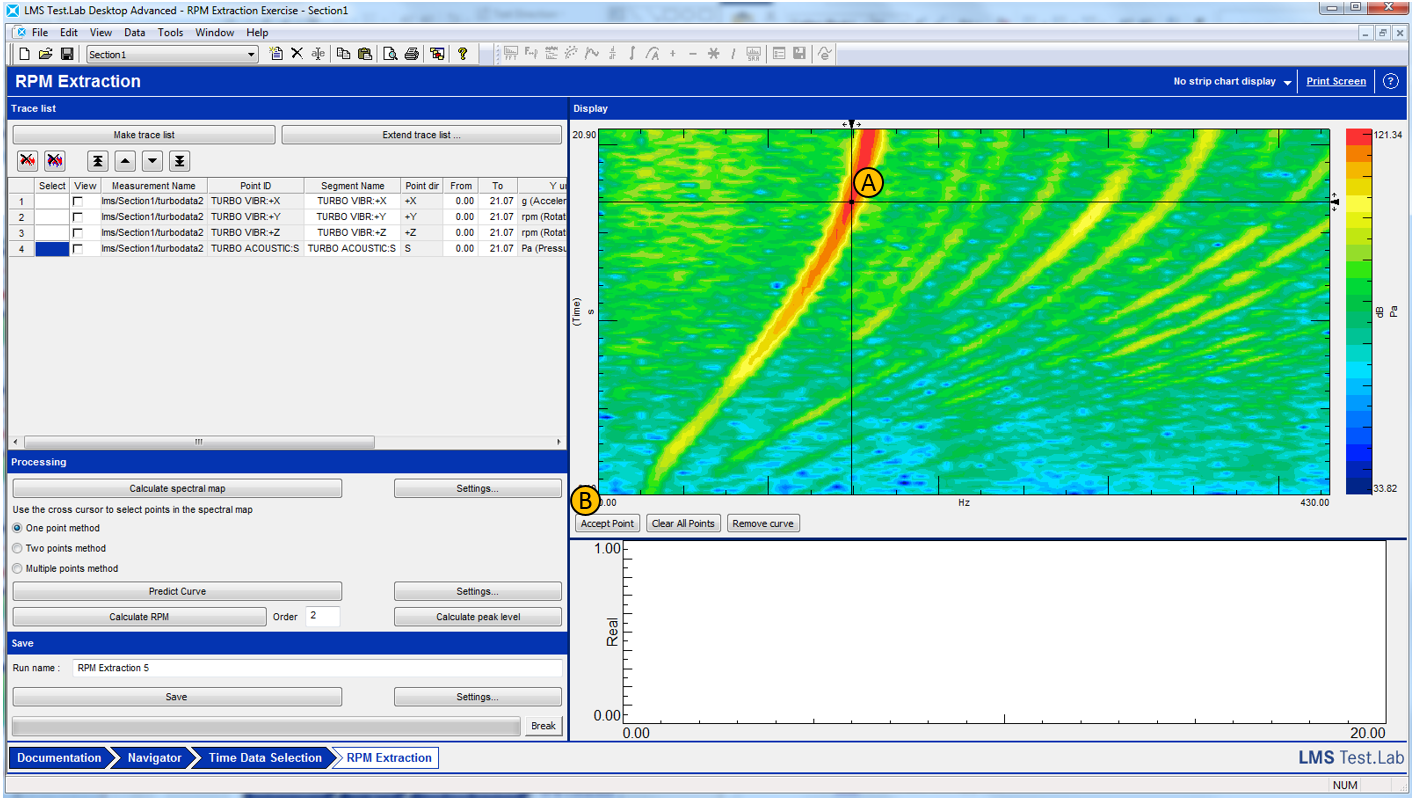Image resolution: width=1414 pixels, height=799 pixels.
Task: Click the Predict Curve button
Action: pos(177,591)
